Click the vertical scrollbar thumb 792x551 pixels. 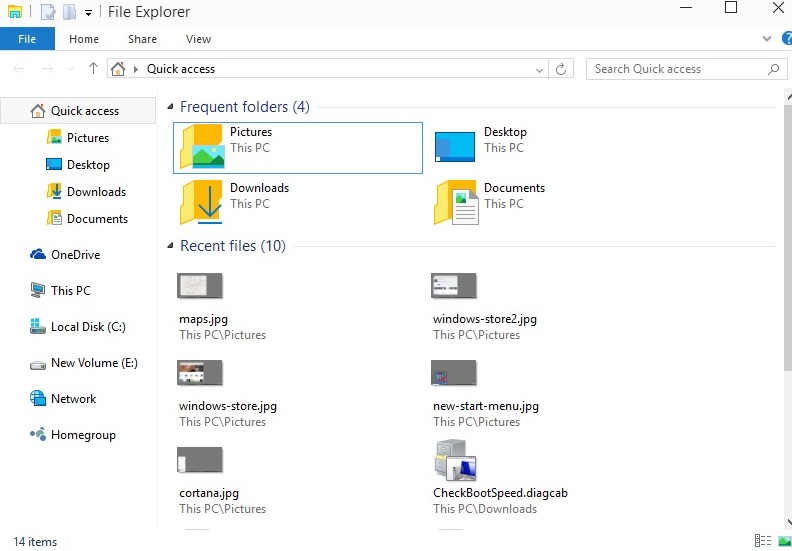click(788, 237)
